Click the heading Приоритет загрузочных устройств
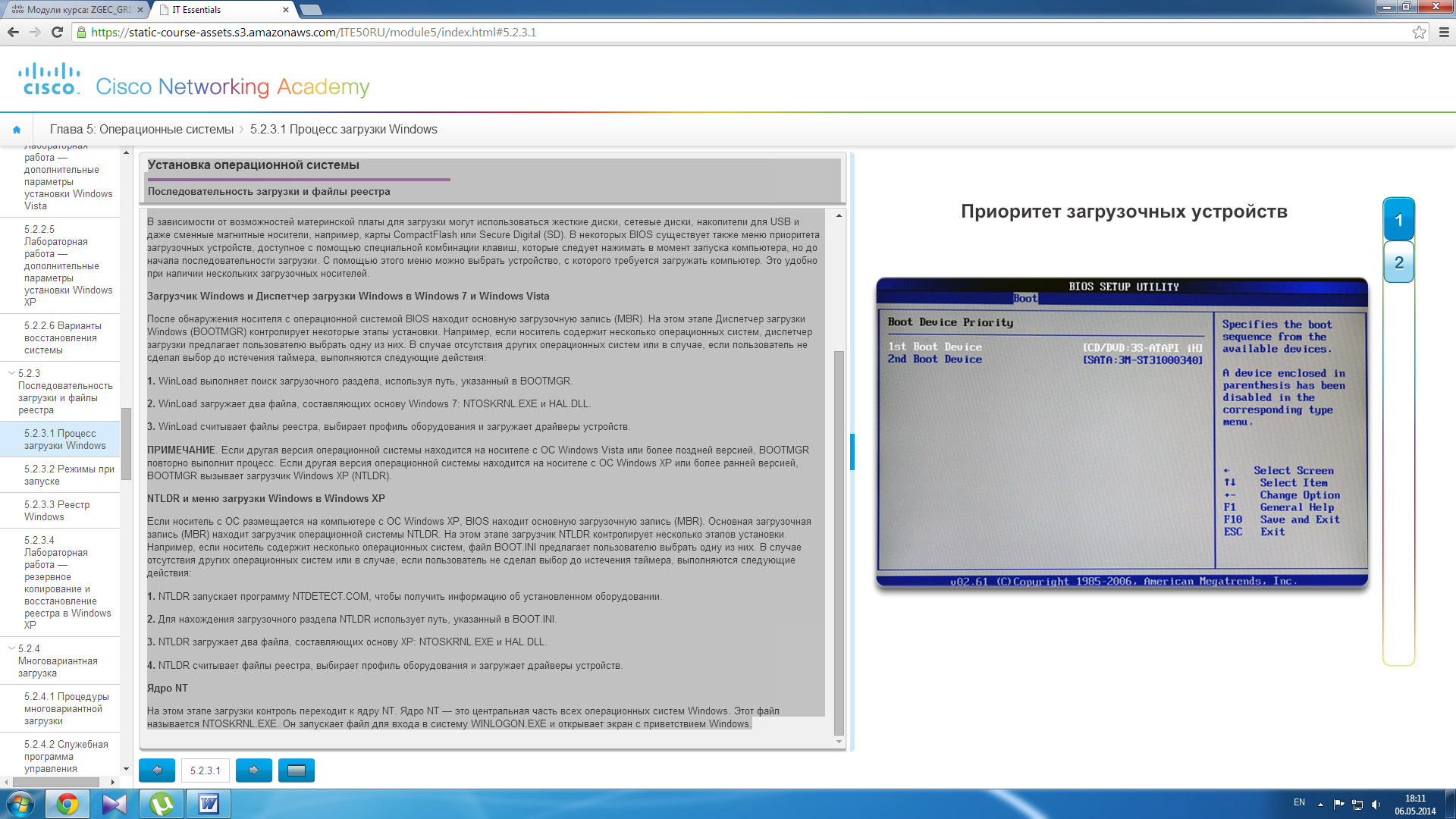The height and width of the screenshot is (819, 1456). tap(1124, 212)
